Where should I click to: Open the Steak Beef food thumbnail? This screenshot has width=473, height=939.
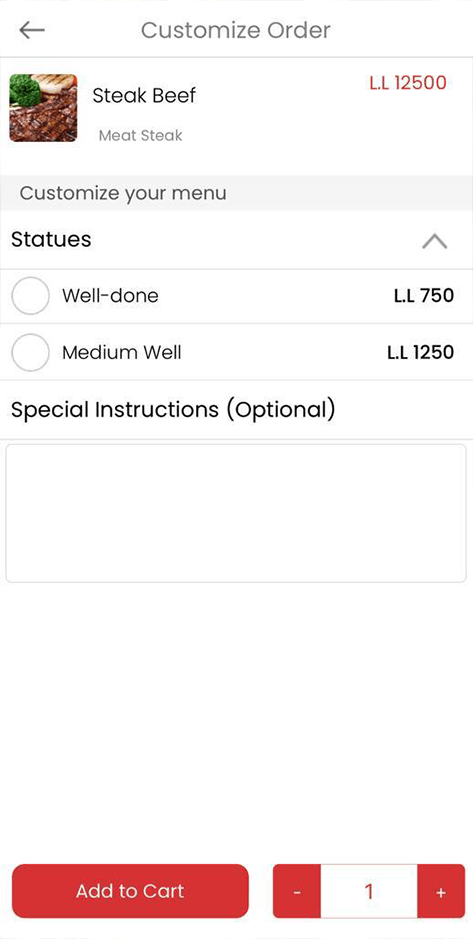(x=43, y=108)
